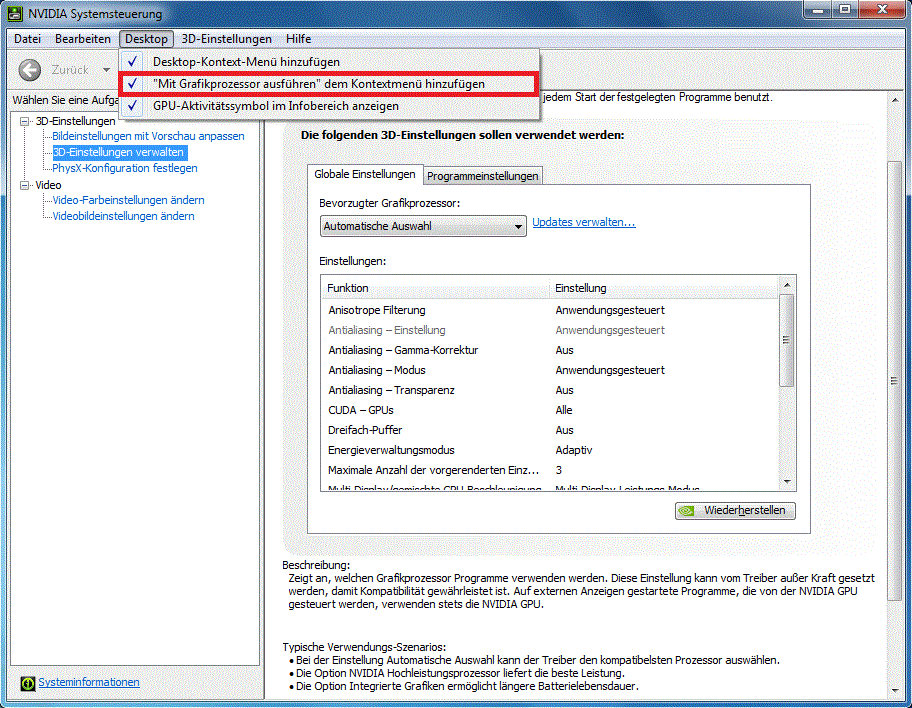This screenshot has width=912, height=708.
Task: Switch to Programmeinstellungen tab
Action: (483, 176)
